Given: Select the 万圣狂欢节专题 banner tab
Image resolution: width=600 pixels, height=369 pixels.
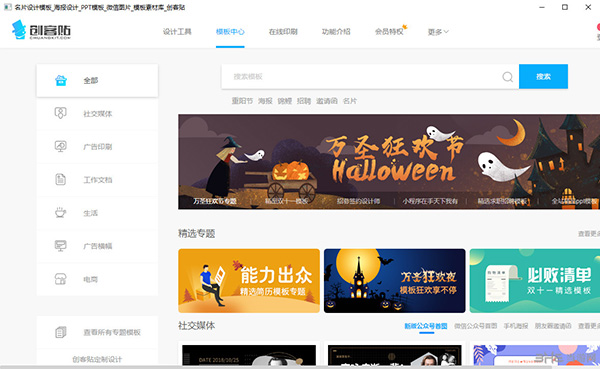Looking at the screenshot, I should pos(215,201).
